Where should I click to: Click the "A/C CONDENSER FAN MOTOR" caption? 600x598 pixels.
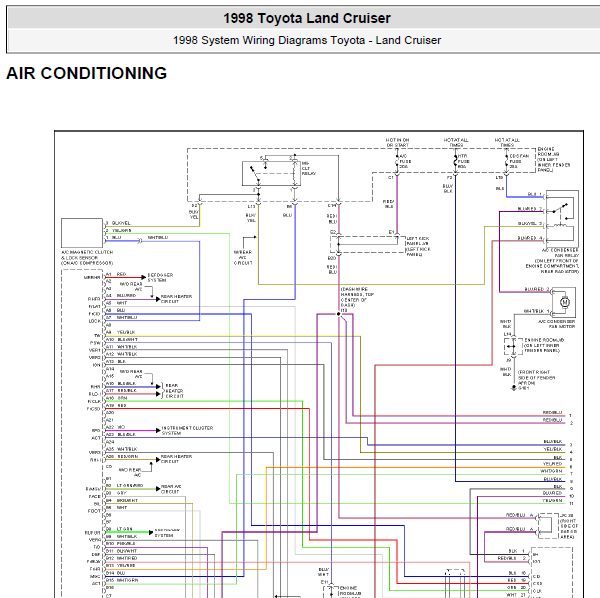coord(556,324)
